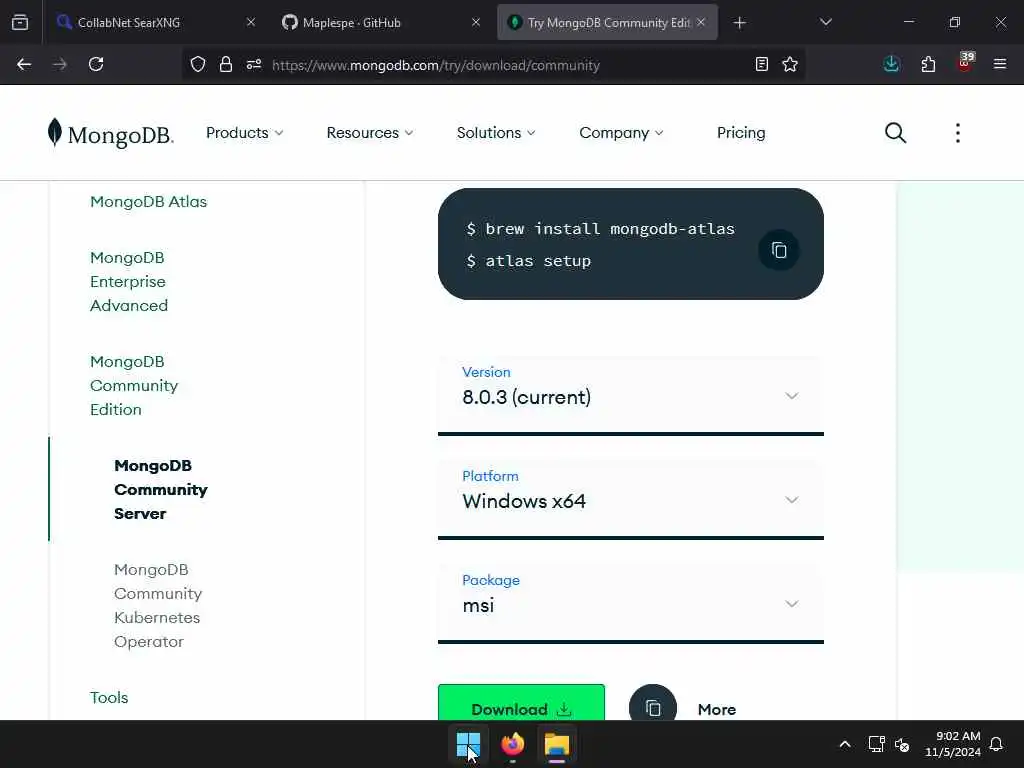Image resolution: width=1024 pixels, height=768 pixels.
Task: Open MongoDB Enterprise Advanced sidebar link
Action: click(x=129, y=281)
